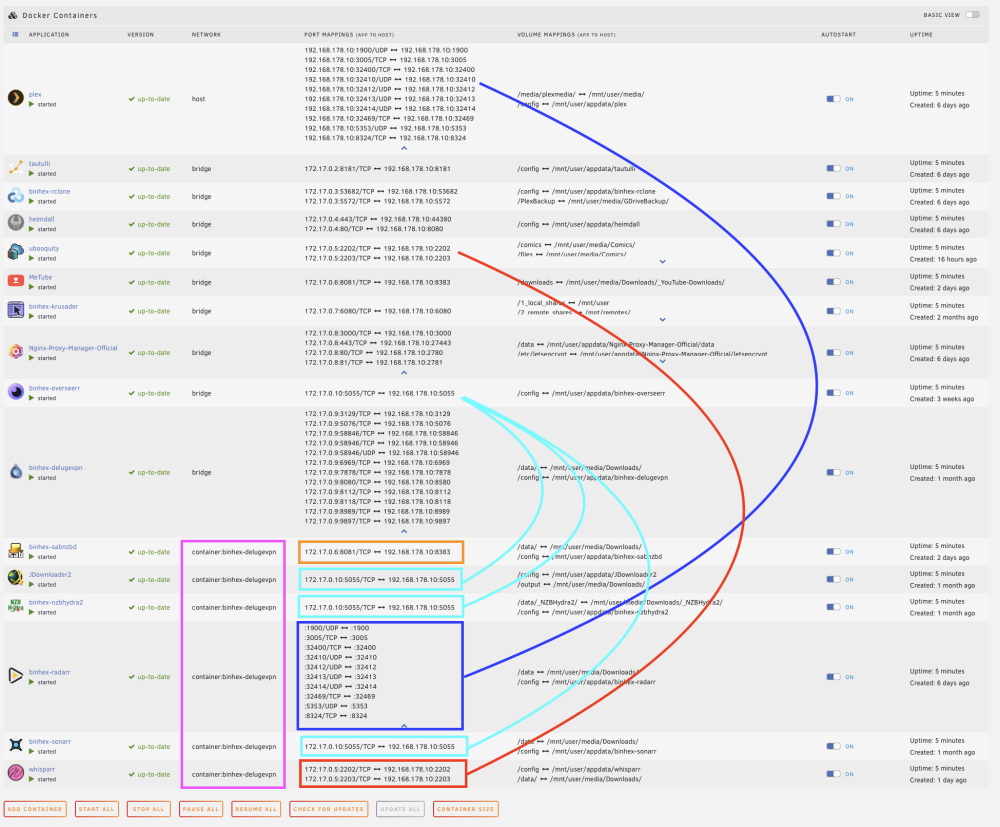Click the Application column header
The height and width of the screenshot is (827, 1000).
[x=48, y=34]
